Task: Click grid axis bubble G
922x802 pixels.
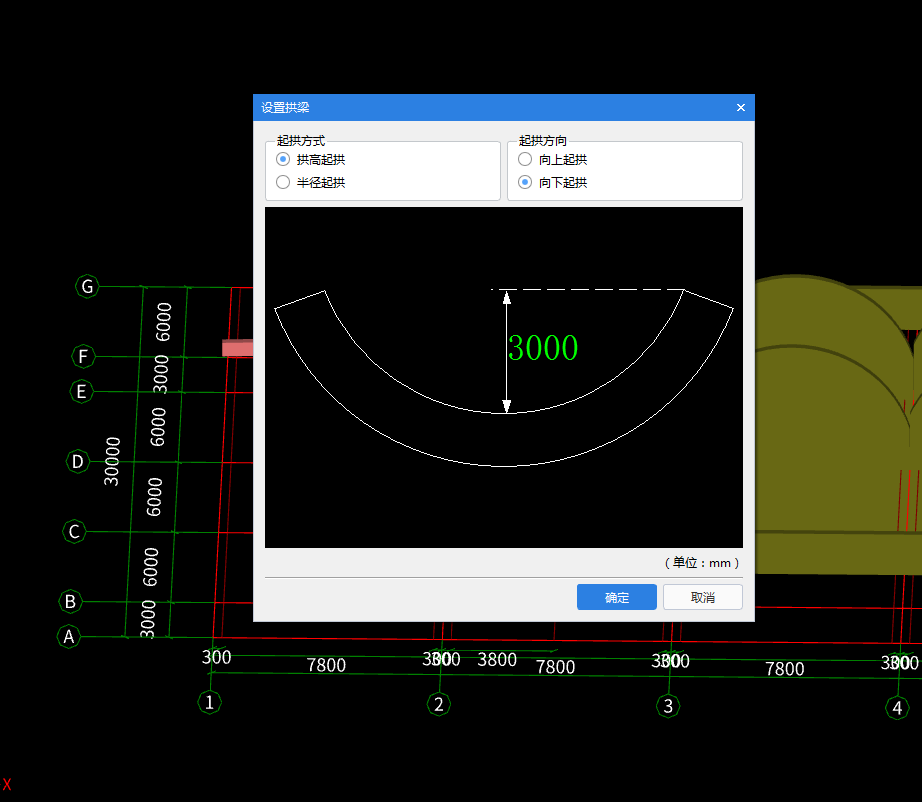Action: click(x=87, y=286)
